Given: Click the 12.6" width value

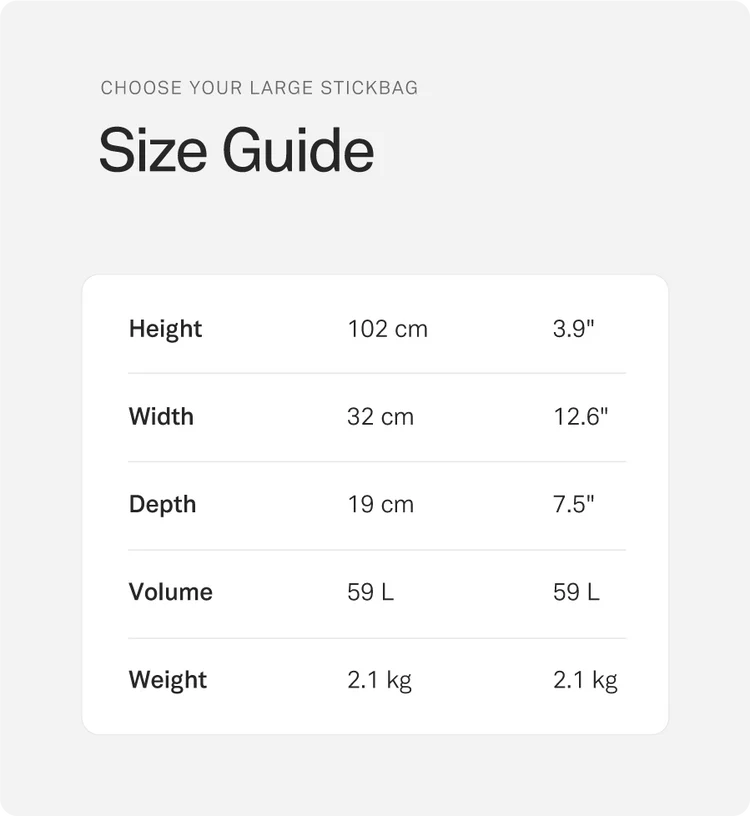Looking at the screenshot, I should coord(580,416).
